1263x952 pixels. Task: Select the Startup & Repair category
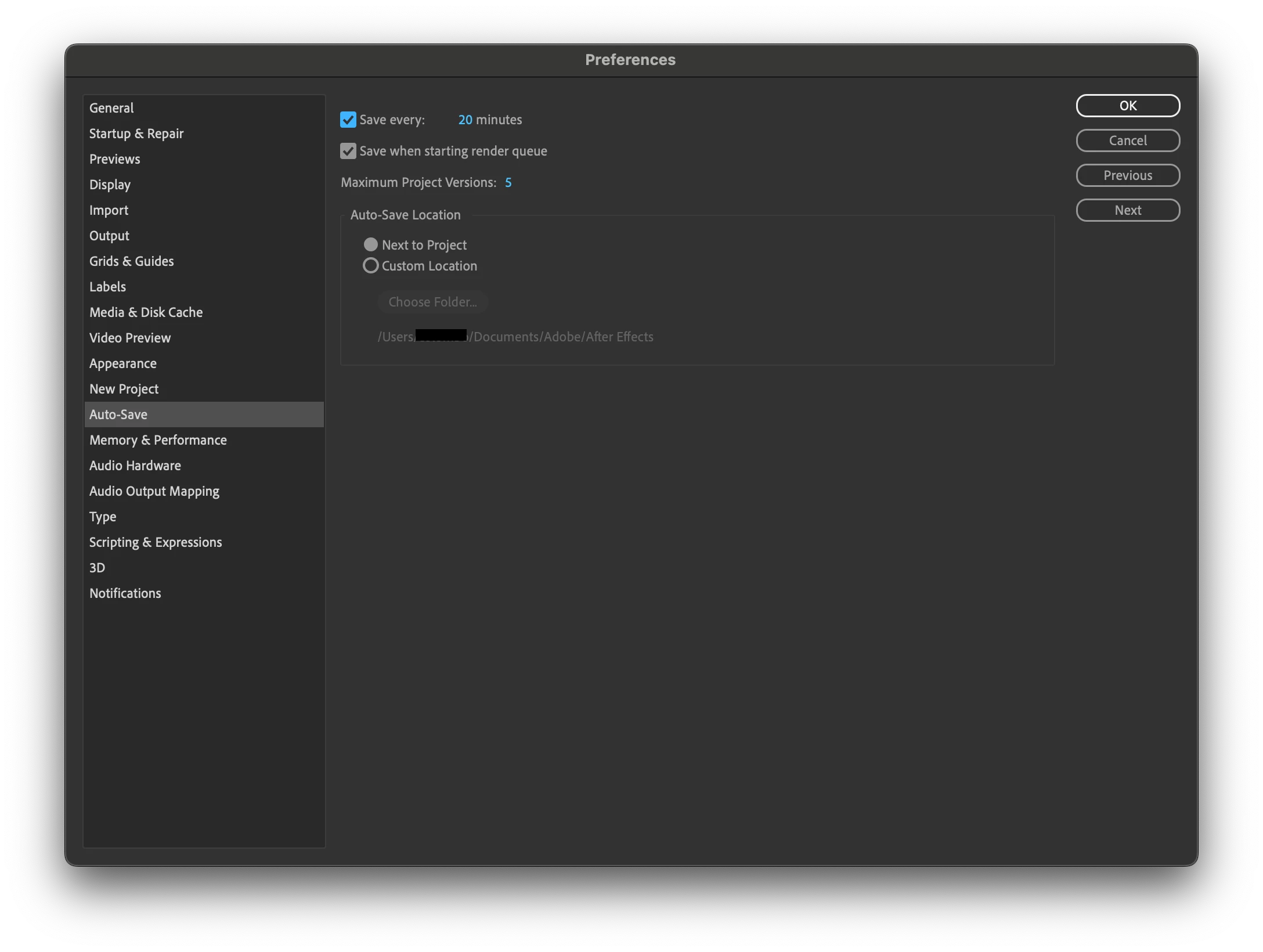point(136,134)
